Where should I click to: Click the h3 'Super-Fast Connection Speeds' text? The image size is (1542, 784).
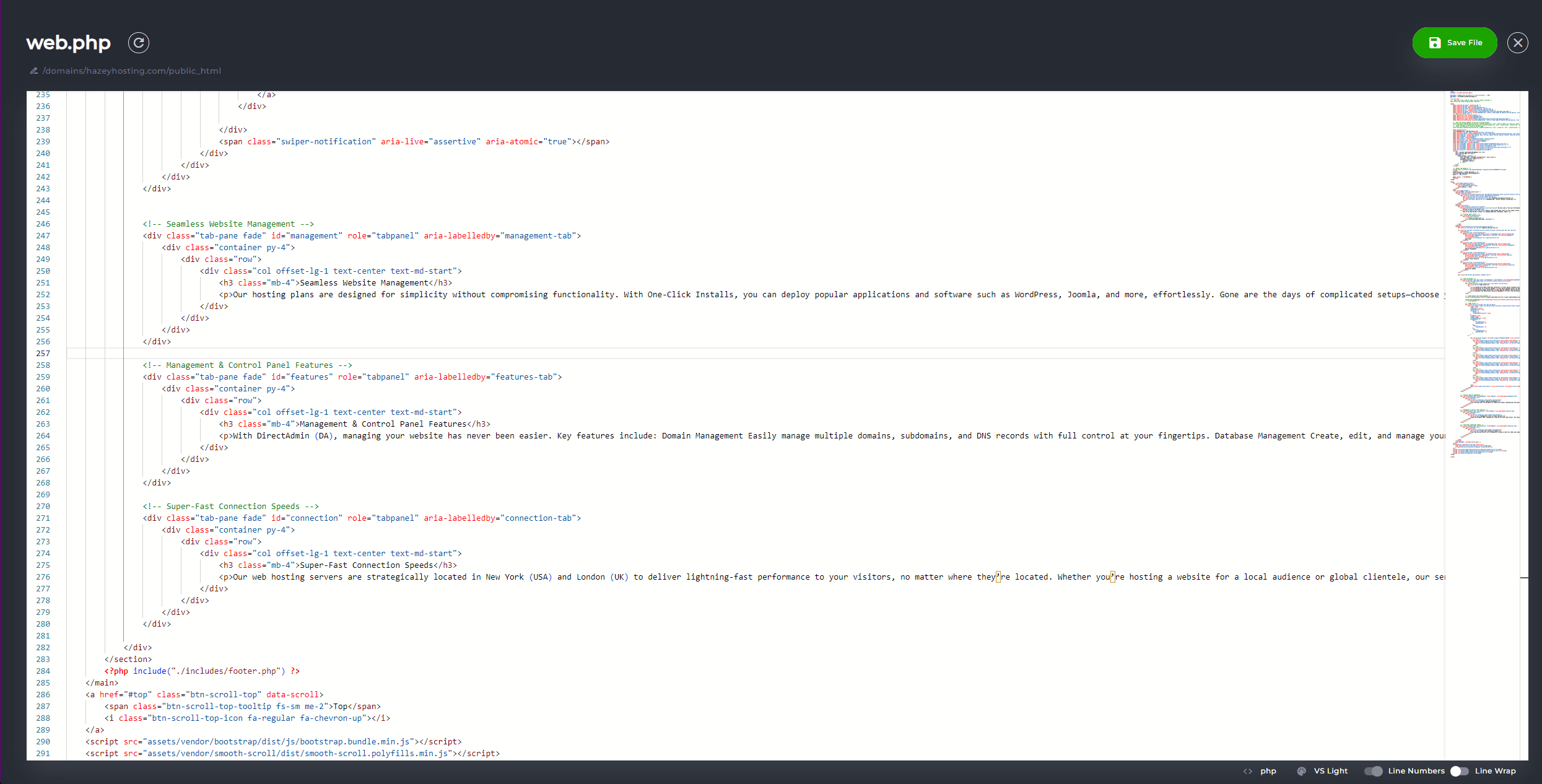pyautogui.click(x=367, y=565)
